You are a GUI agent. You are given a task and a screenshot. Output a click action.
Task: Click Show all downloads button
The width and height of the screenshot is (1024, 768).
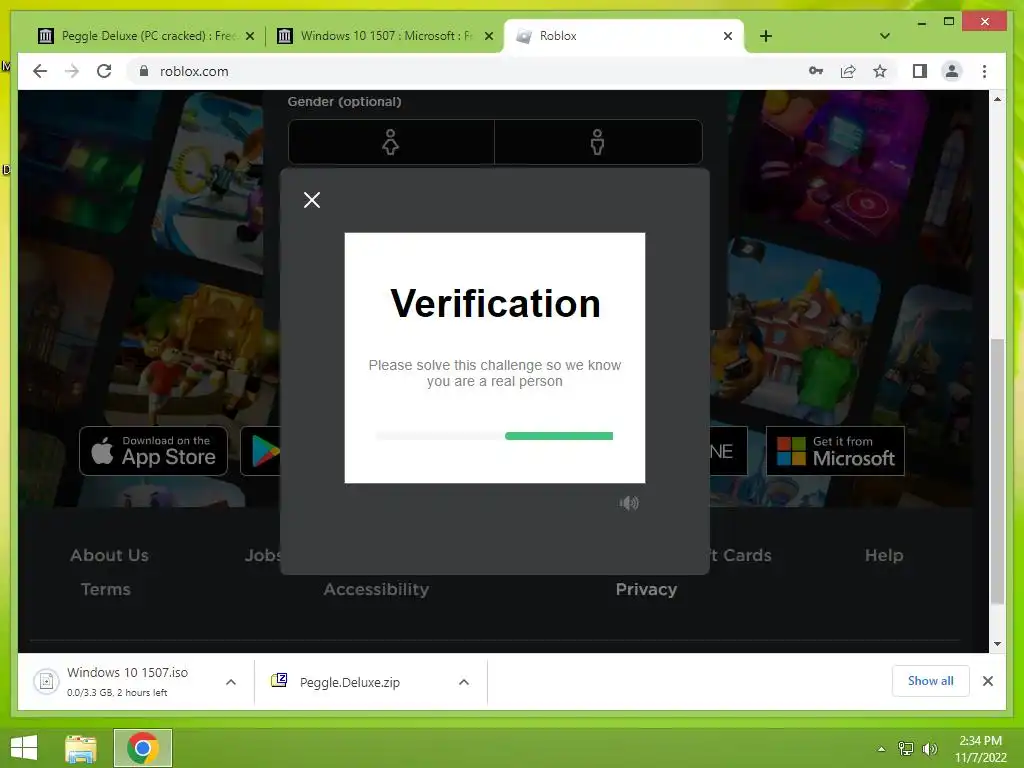point(931,681)
